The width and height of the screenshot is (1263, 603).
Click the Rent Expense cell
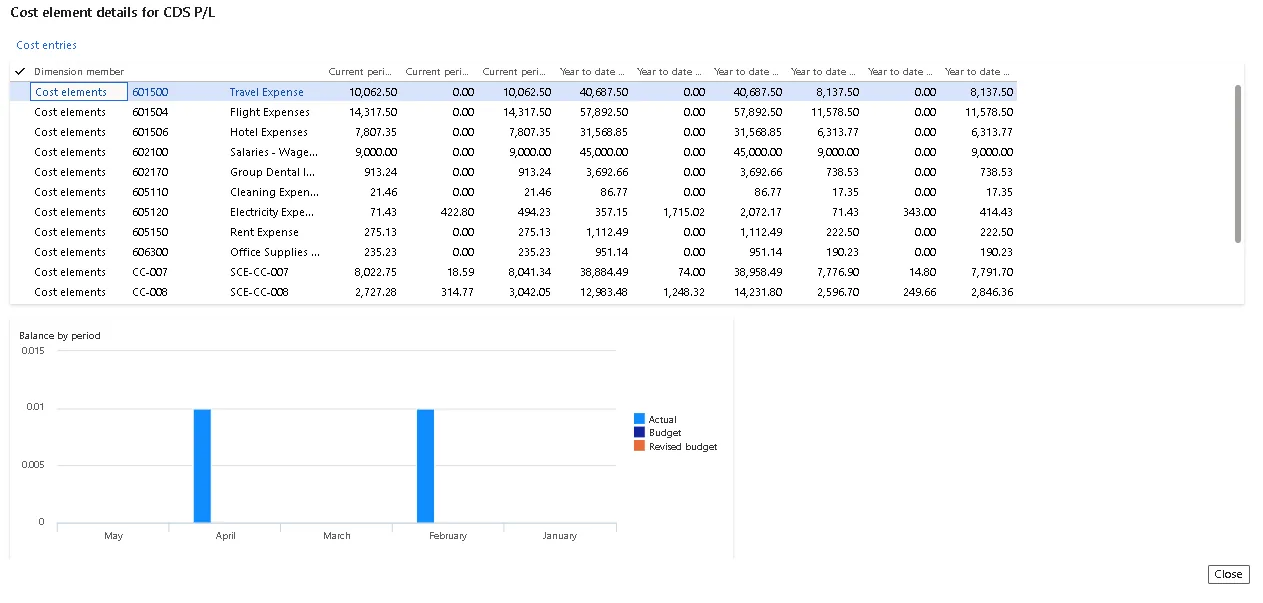coord(264,232)
